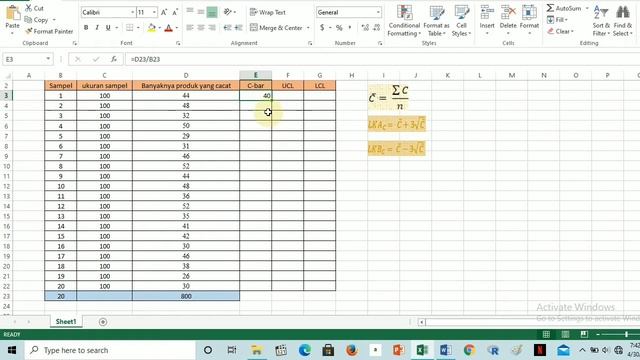The height and width of the screenshot is (360, 640).
Task: Open the Clear menu in Editing group
Action: [560, 31]
